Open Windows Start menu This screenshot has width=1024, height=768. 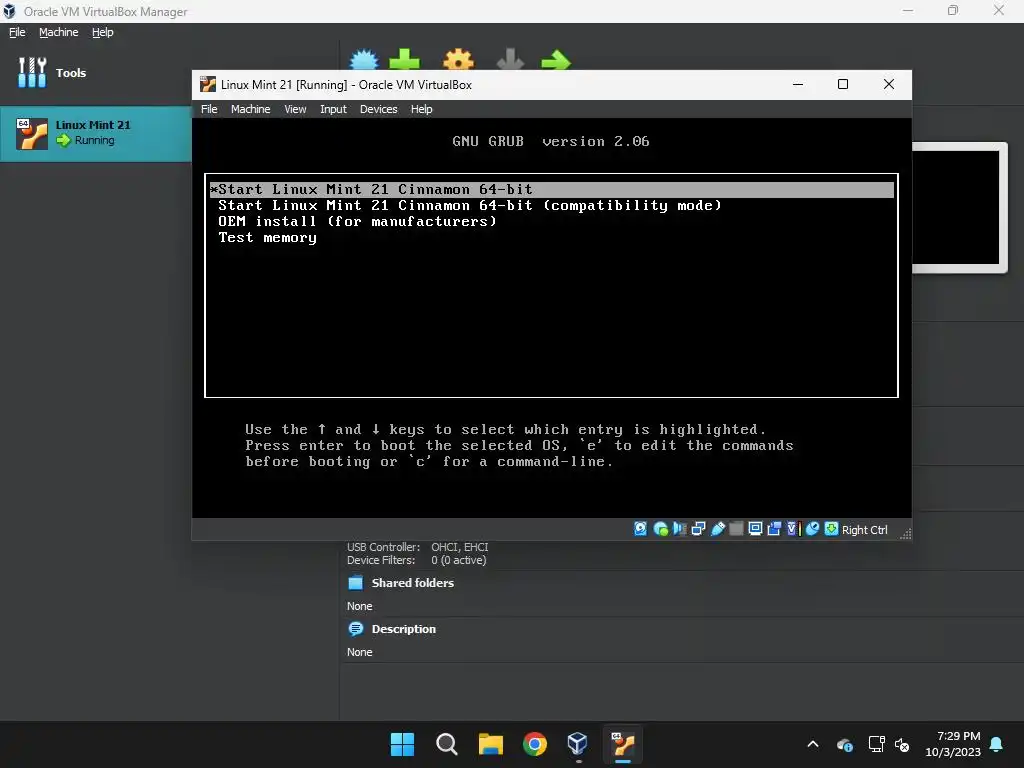pyautogui.click(x=402, y=744)
